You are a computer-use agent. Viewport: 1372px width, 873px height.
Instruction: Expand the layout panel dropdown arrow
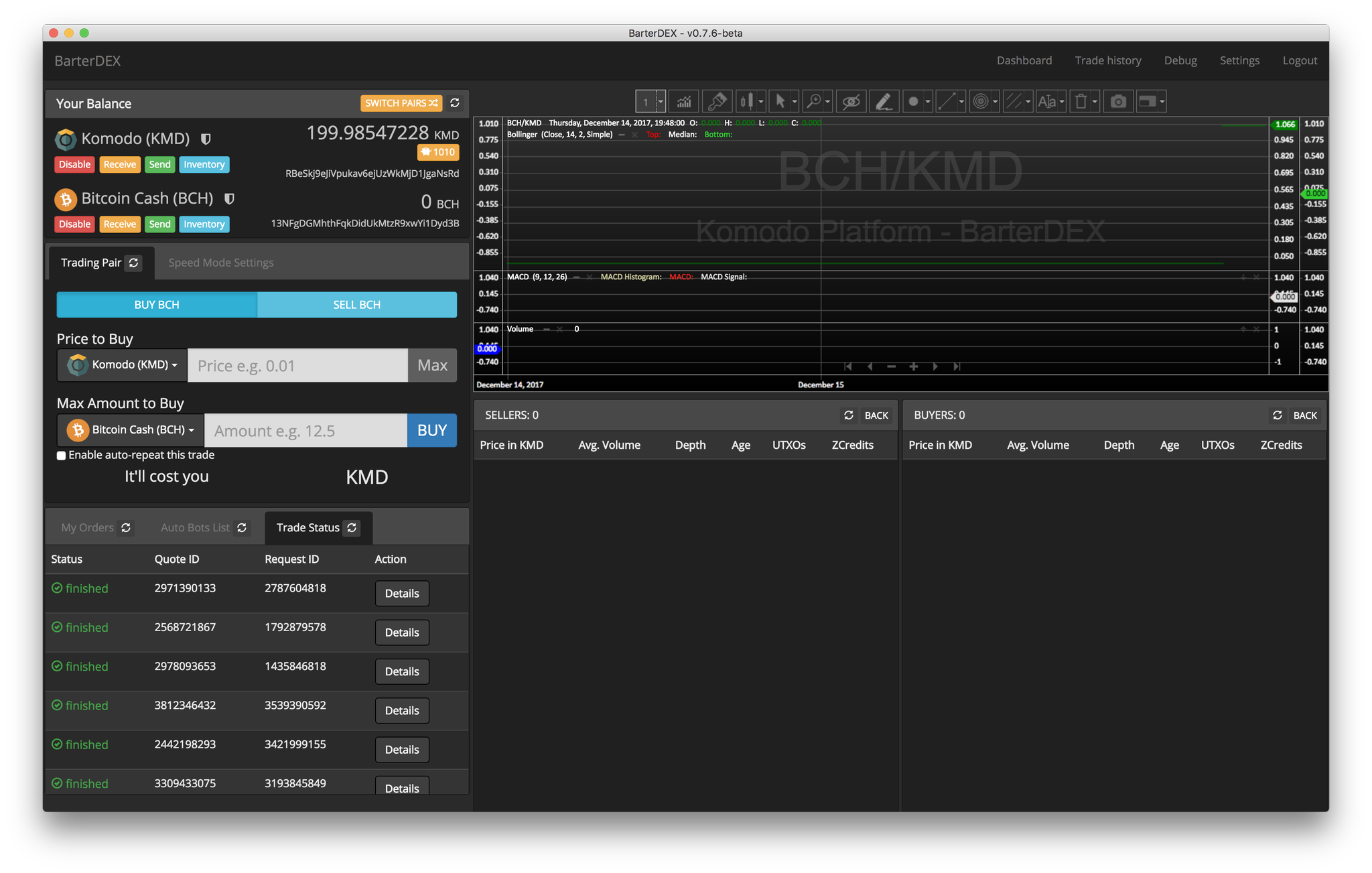coord(1162,102)
